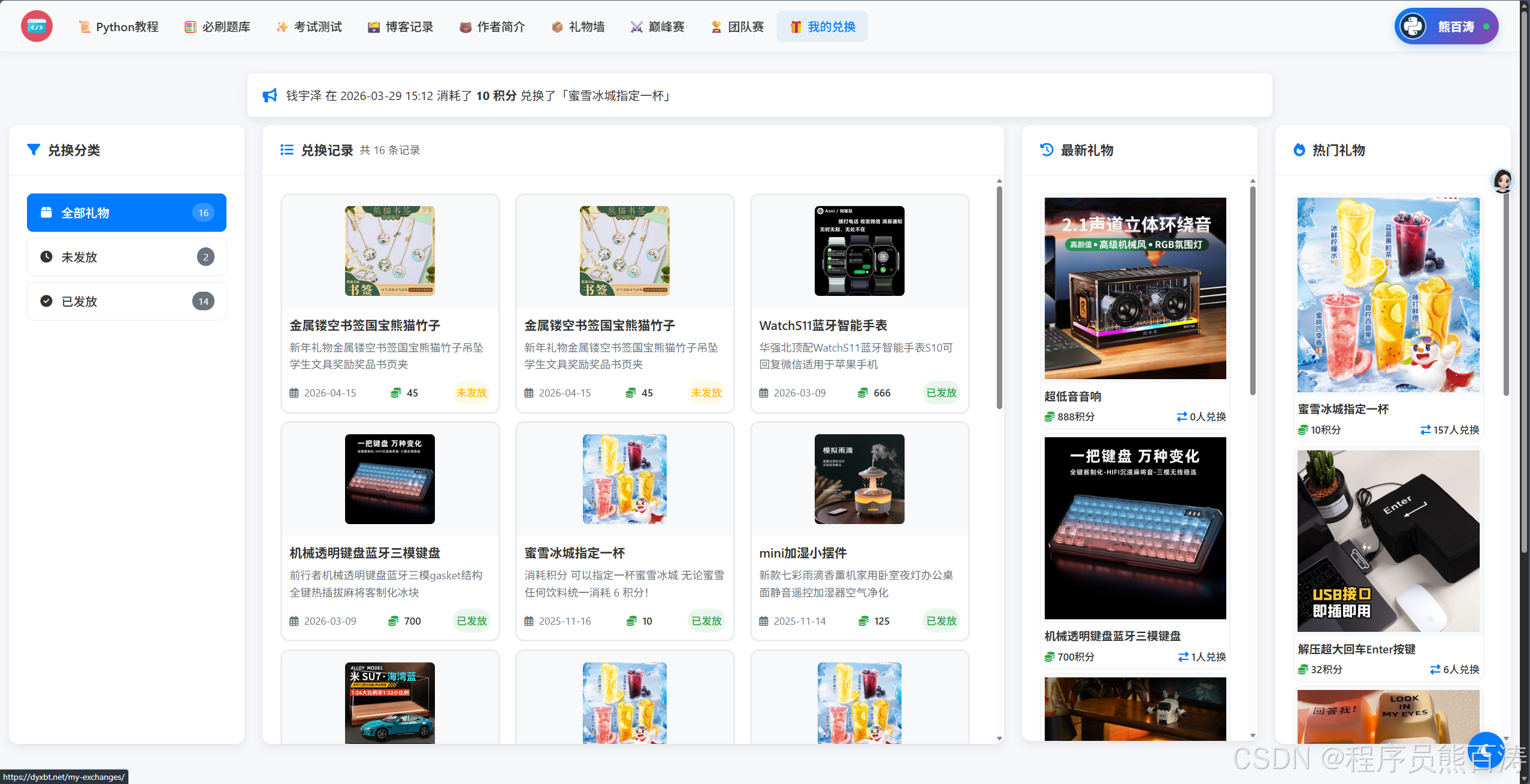Click the coin icon beside 700 in records

coord(393,621)
